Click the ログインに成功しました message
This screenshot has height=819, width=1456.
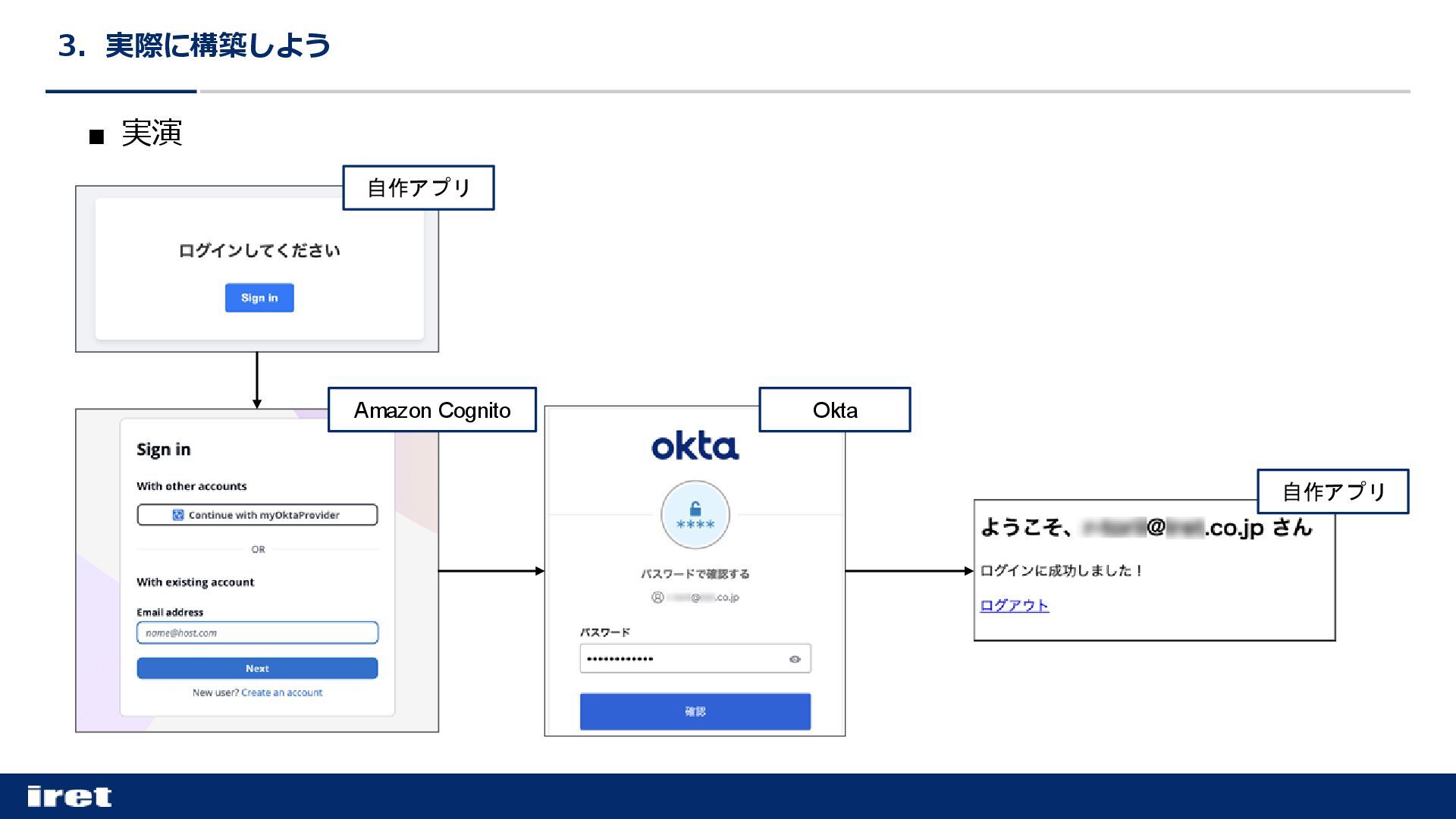click(1060, 570)
